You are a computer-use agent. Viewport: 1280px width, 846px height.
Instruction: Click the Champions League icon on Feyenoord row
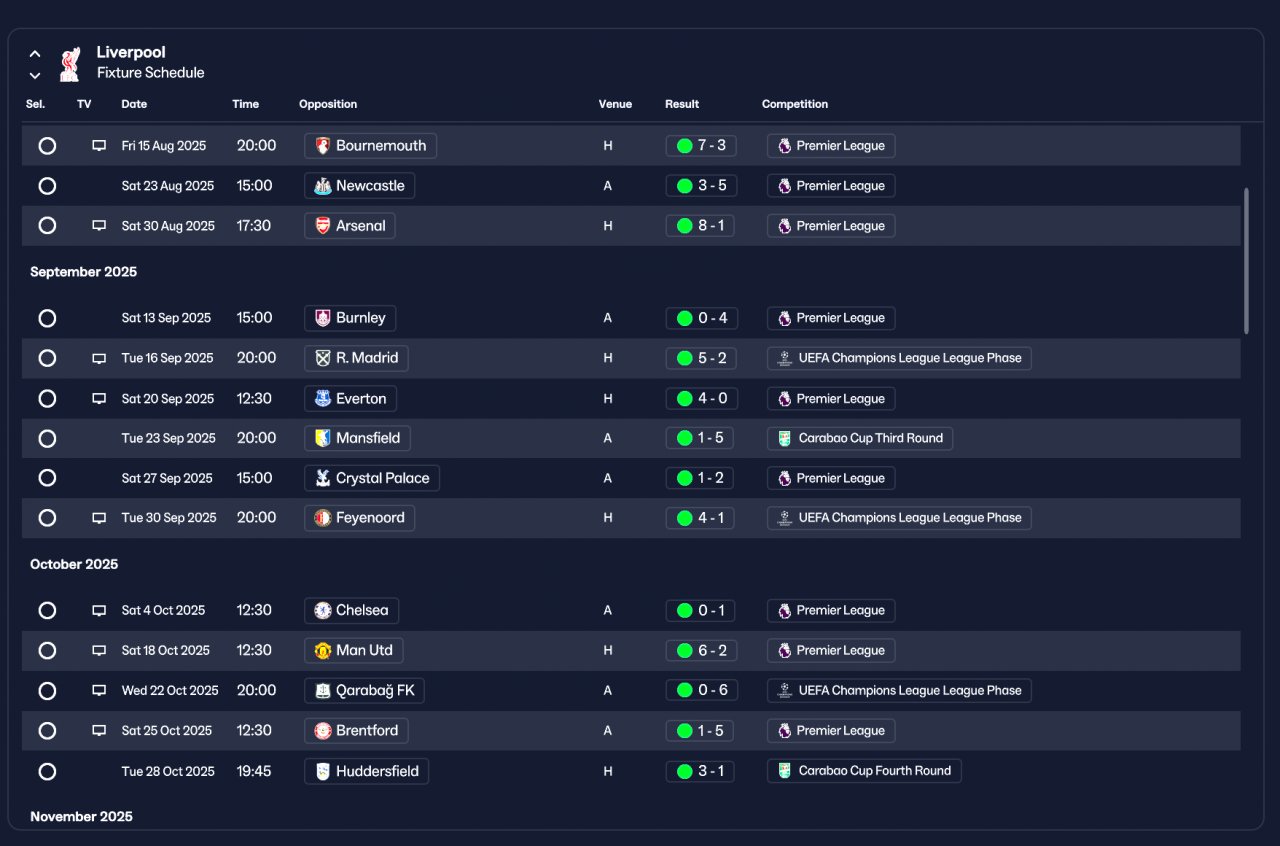784,518
